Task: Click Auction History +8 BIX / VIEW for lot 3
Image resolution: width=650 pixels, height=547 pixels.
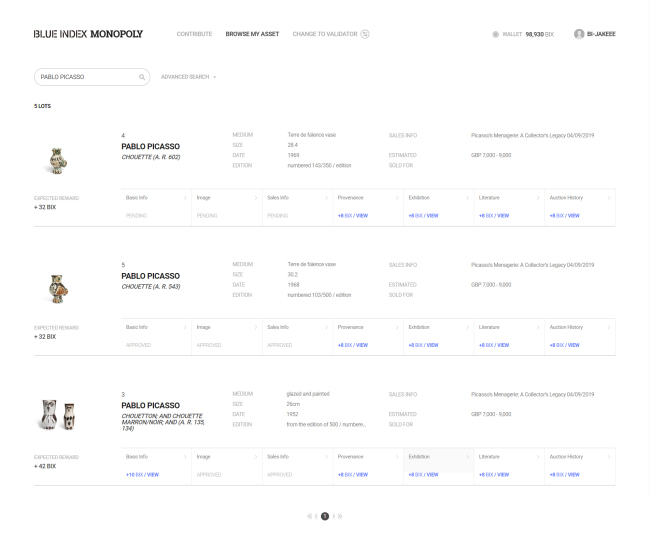Action: 565,474
